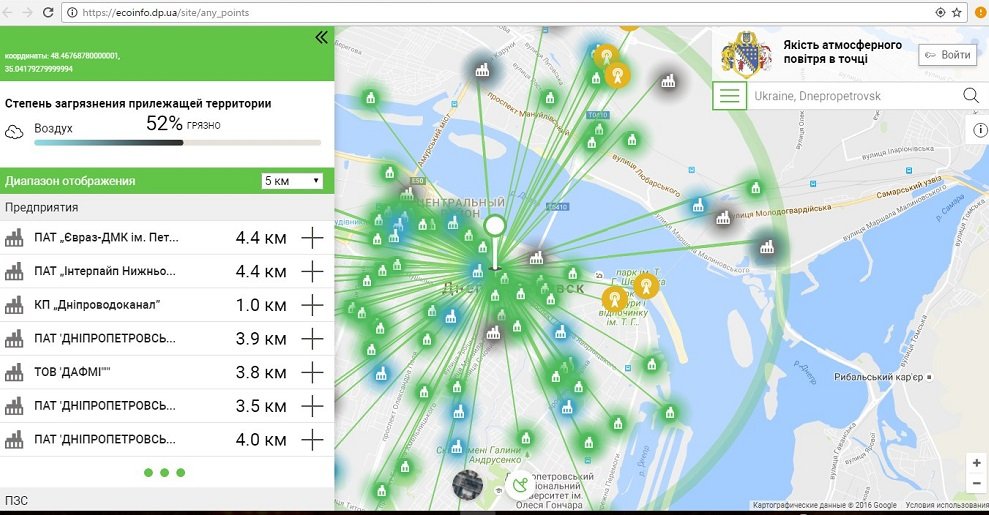
Task: Open the hamburger menu on the map
Action: click(730, 96)
